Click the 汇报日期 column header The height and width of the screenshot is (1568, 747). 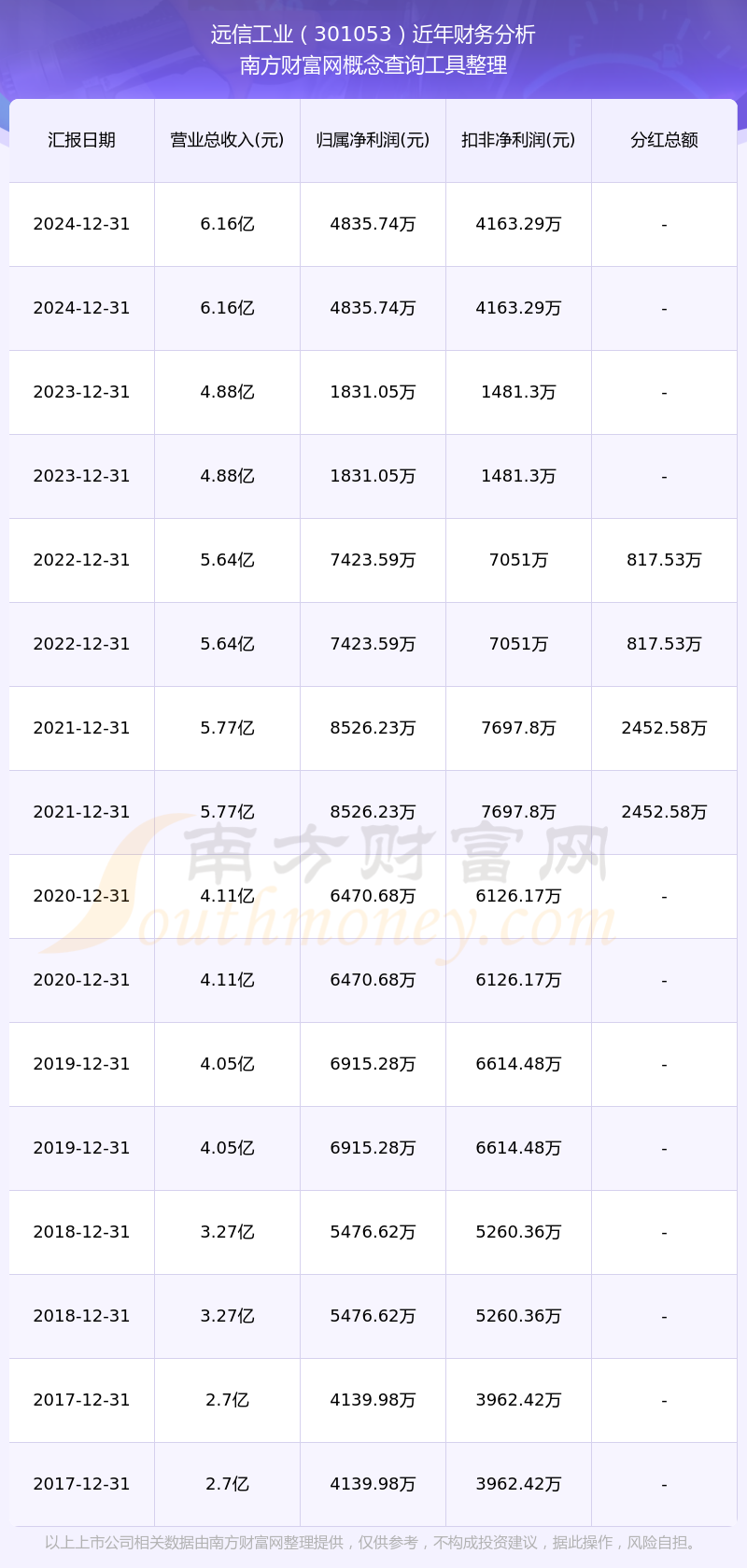(x=82, y=140)
